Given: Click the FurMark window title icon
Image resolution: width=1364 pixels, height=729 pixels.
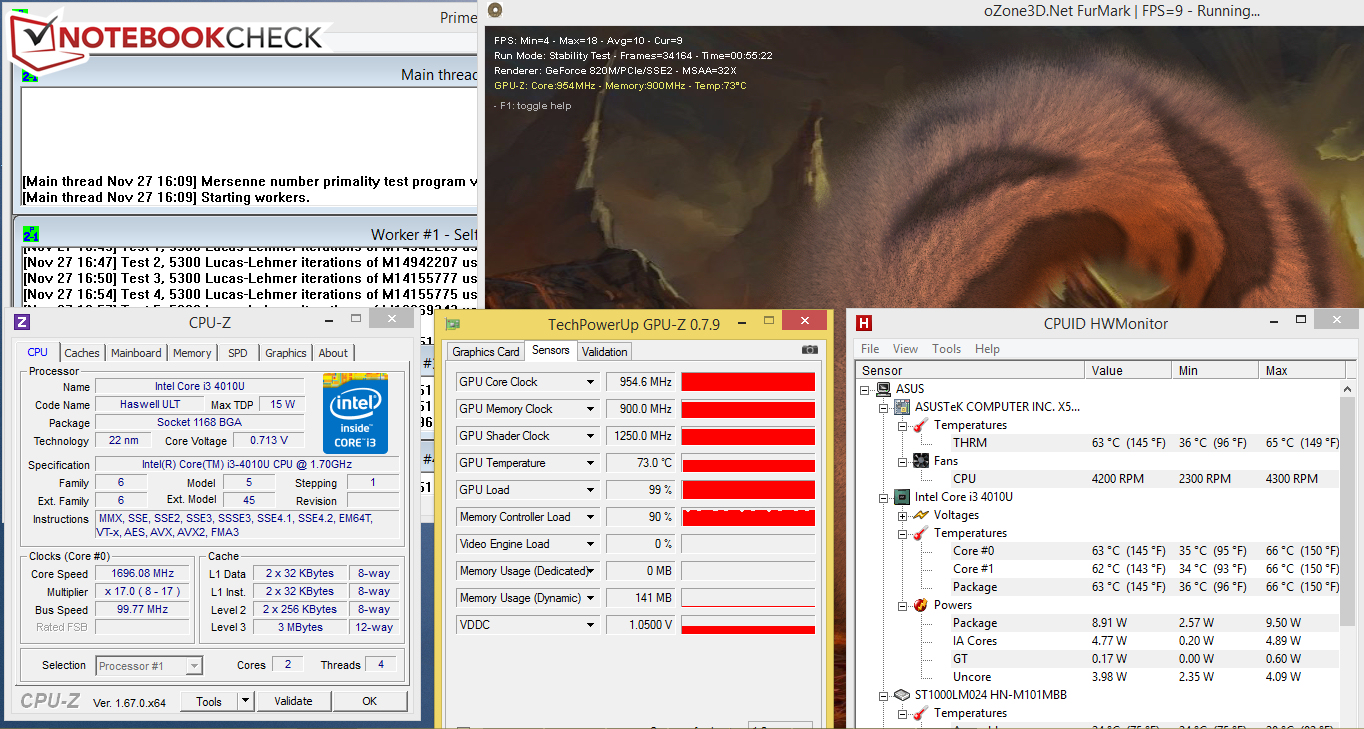Looking at the screenshot, I should [494, 11].
